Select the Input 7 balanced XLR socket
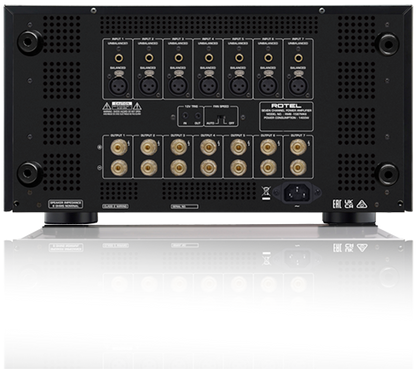Image resolution: width=416 pixels, height=369 pixels. point(298,85)
